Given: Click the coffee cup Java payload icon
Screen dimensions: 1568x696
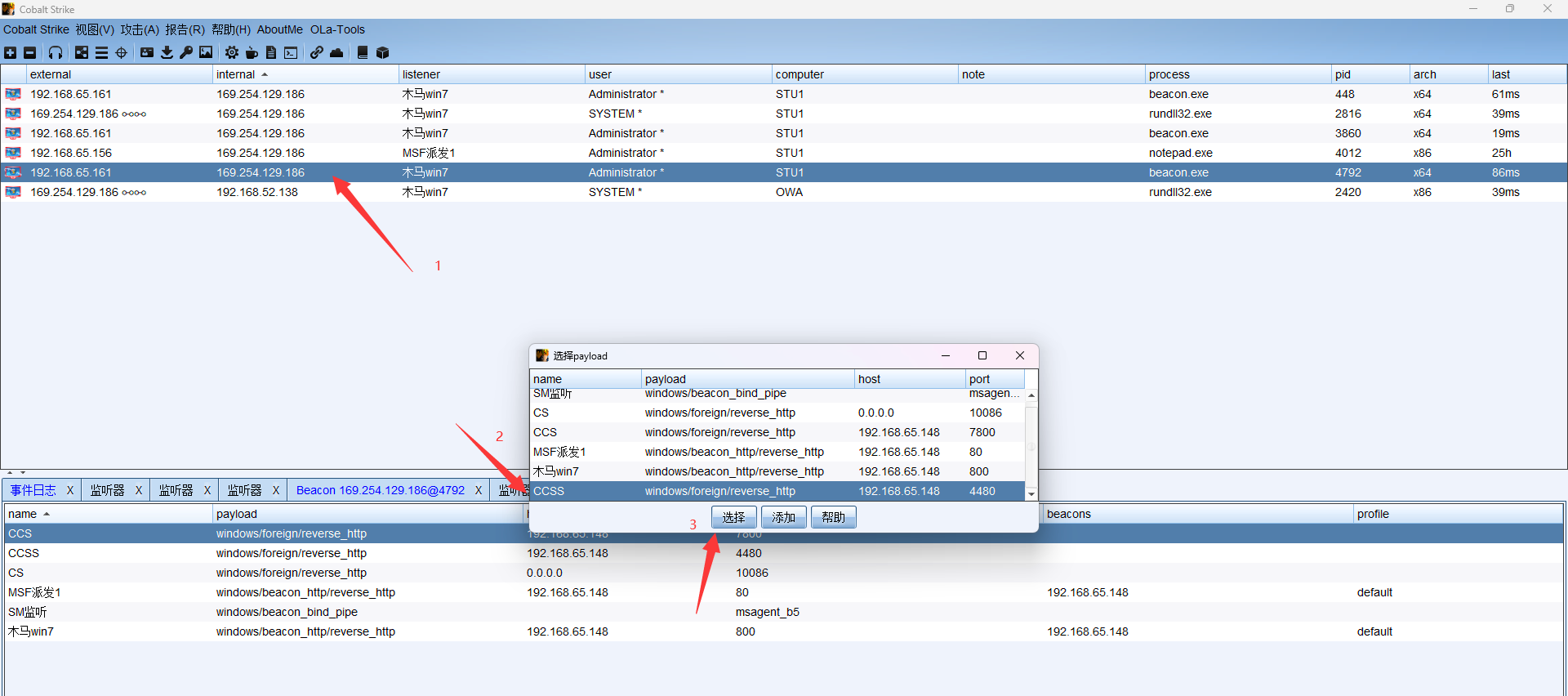Looking at the screenshot, I should [x=252, y=53].
